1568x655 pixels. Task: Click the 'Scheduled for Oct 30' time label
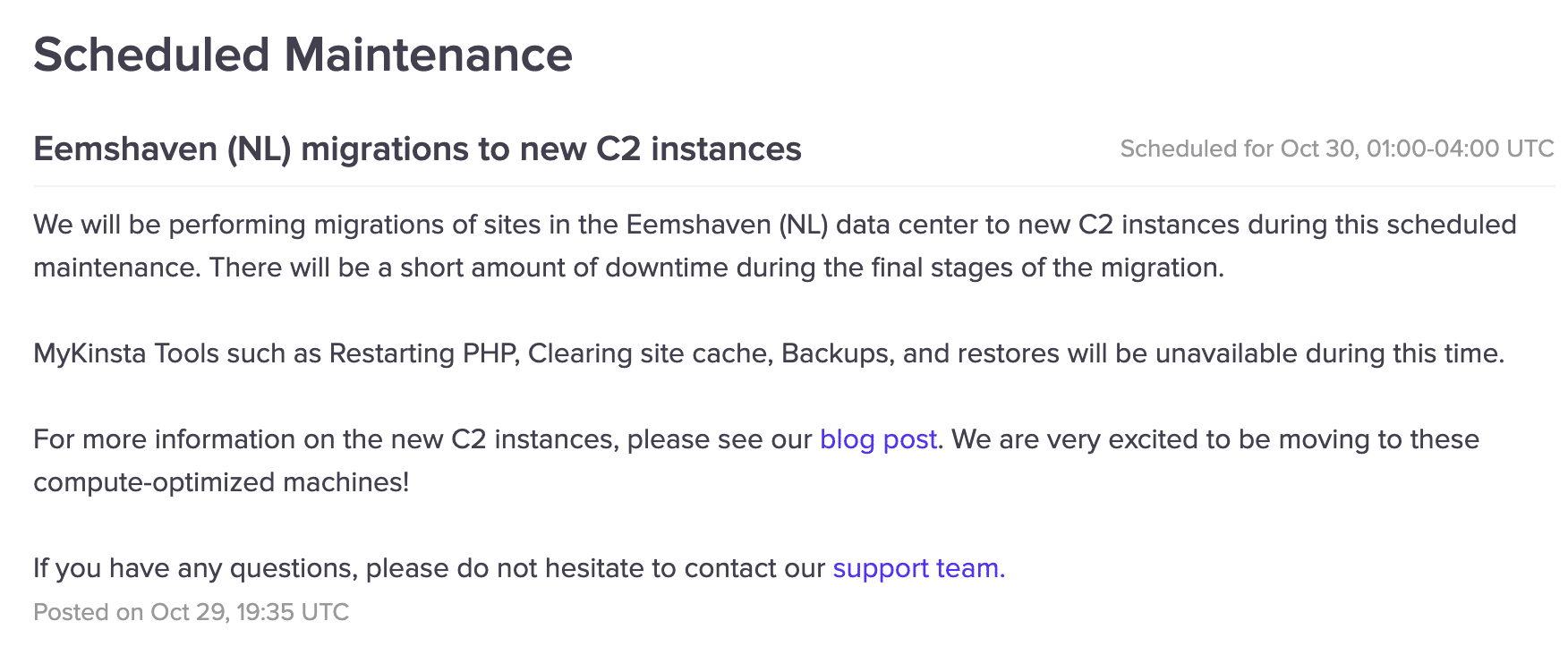click(x=1336, y=149)
